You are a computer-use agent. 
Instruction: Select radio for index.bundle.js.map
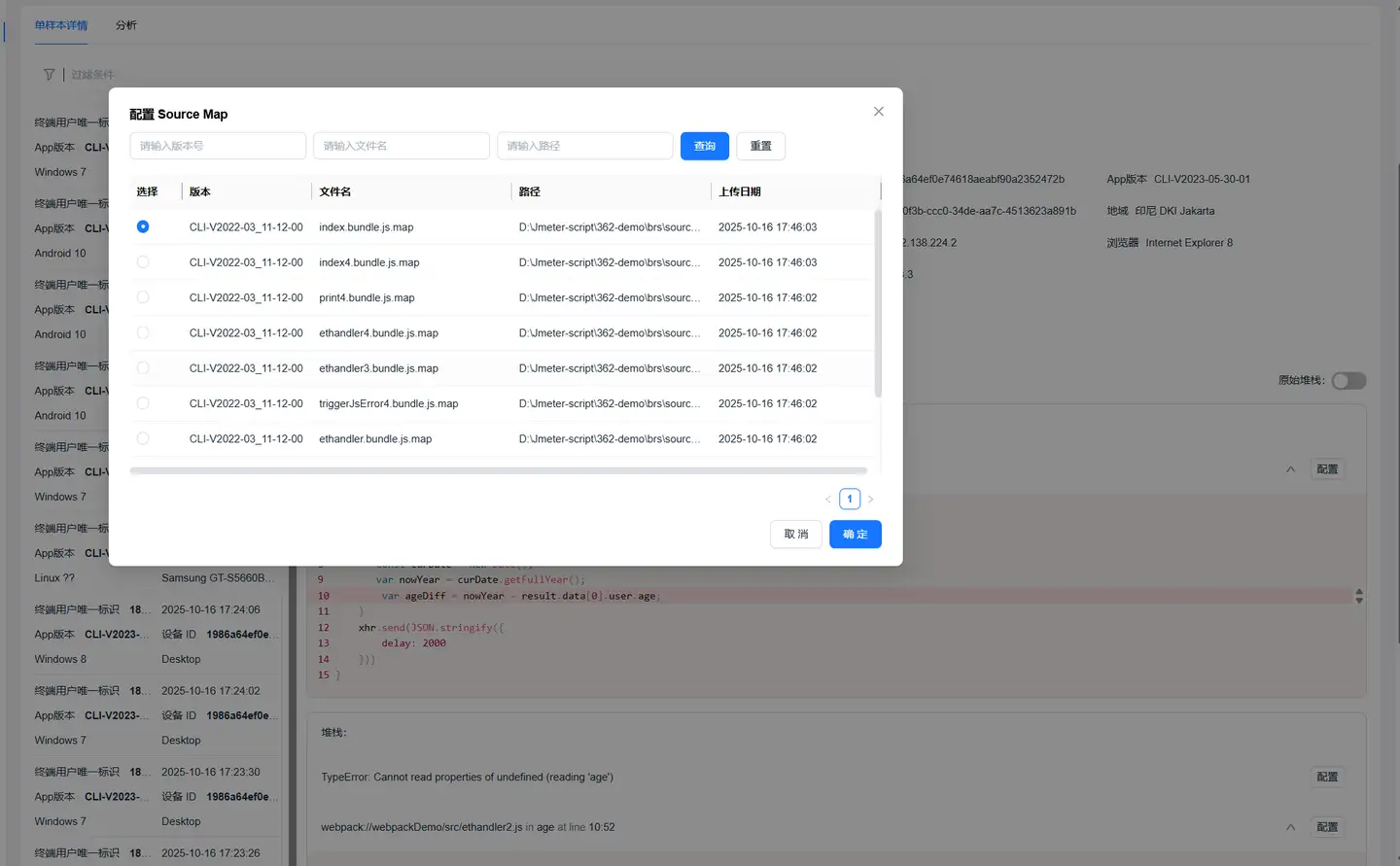143,226
